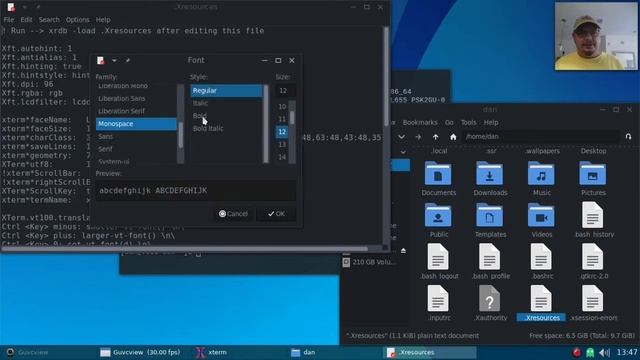Open the Options menu in editor
The width and height of the screenshot is (640, 360).
pyautogui.click(x=78, y=20)
